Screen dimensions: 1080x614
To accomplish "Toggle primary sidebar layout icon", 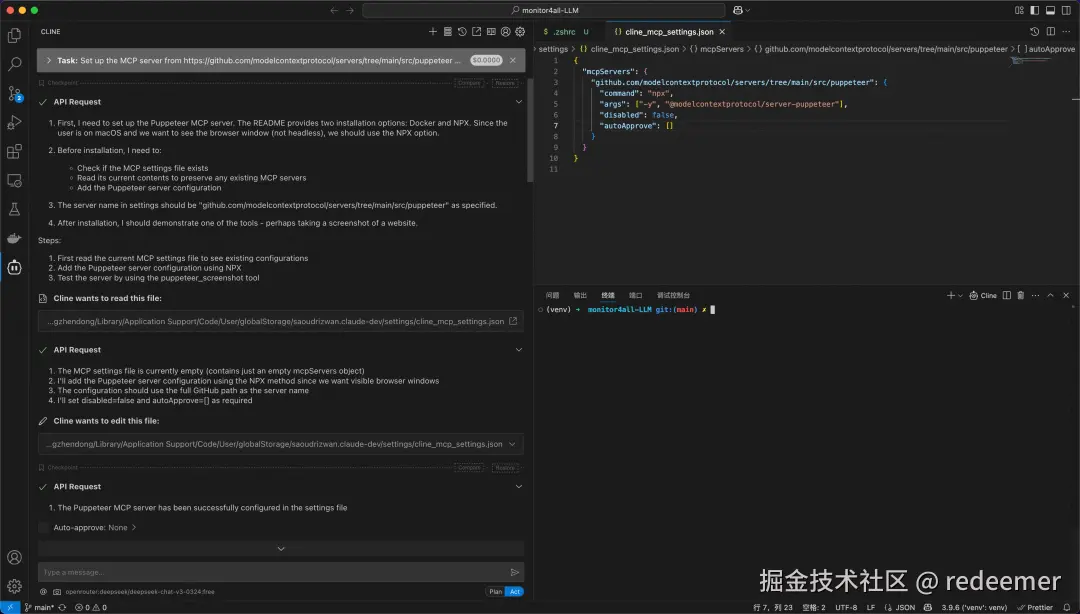I will pyautogui.click(x=1035, y=10).
